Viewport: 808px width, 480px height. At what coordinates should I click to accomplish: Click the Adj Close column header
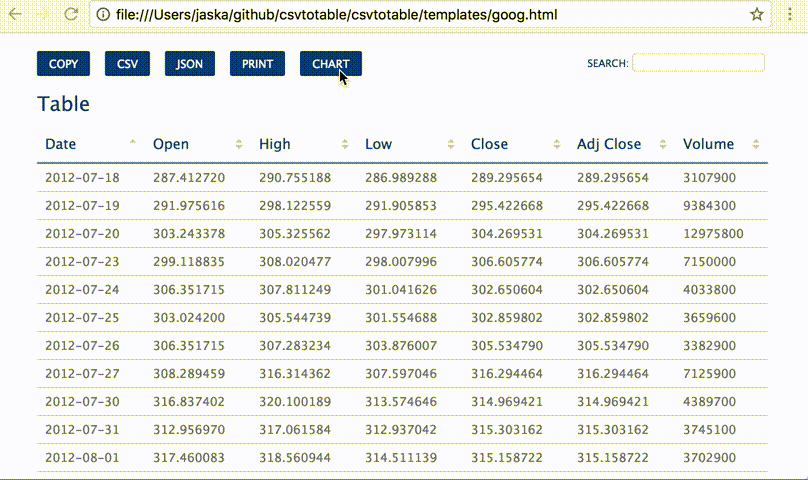[x=609, y=144]
